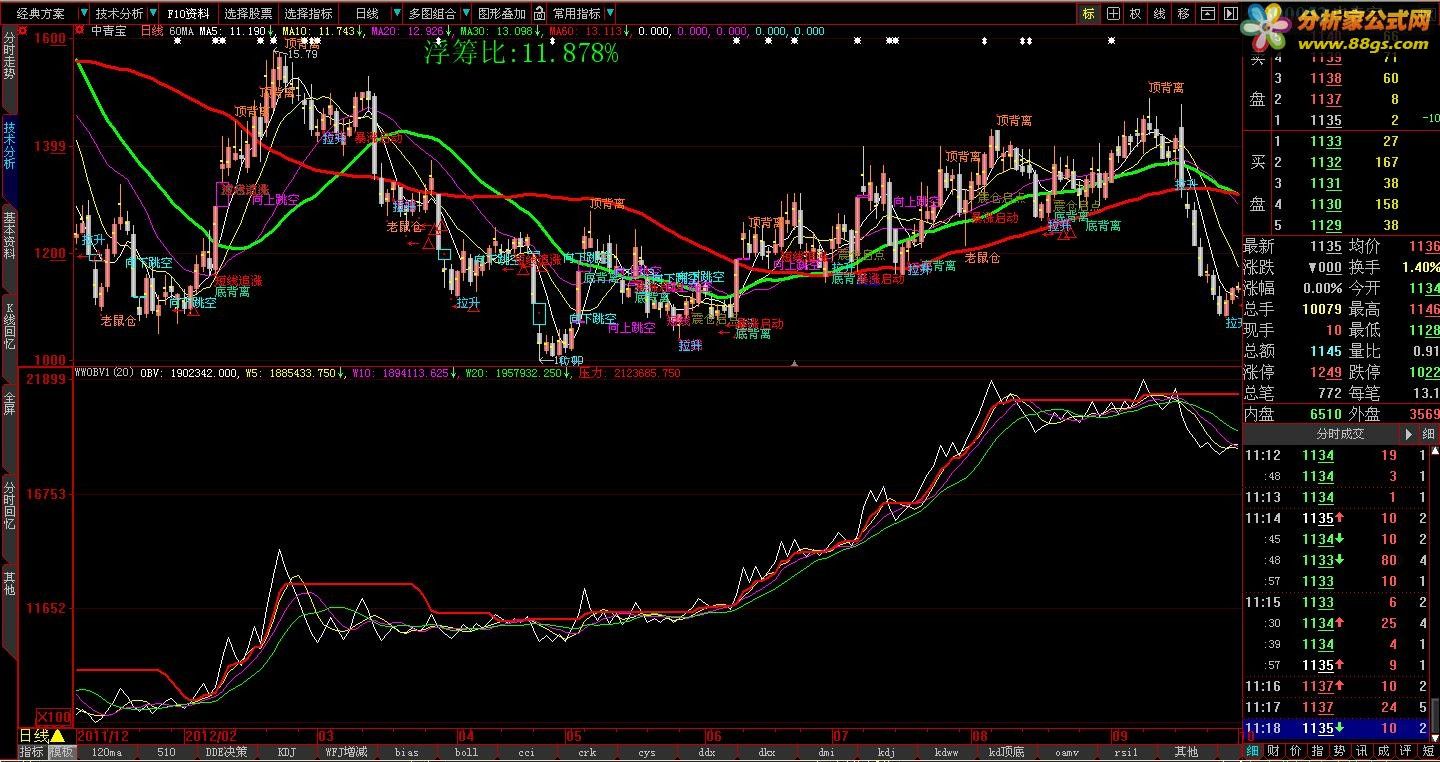Select 讯 tab in bottom right panel

(1362, 751)
